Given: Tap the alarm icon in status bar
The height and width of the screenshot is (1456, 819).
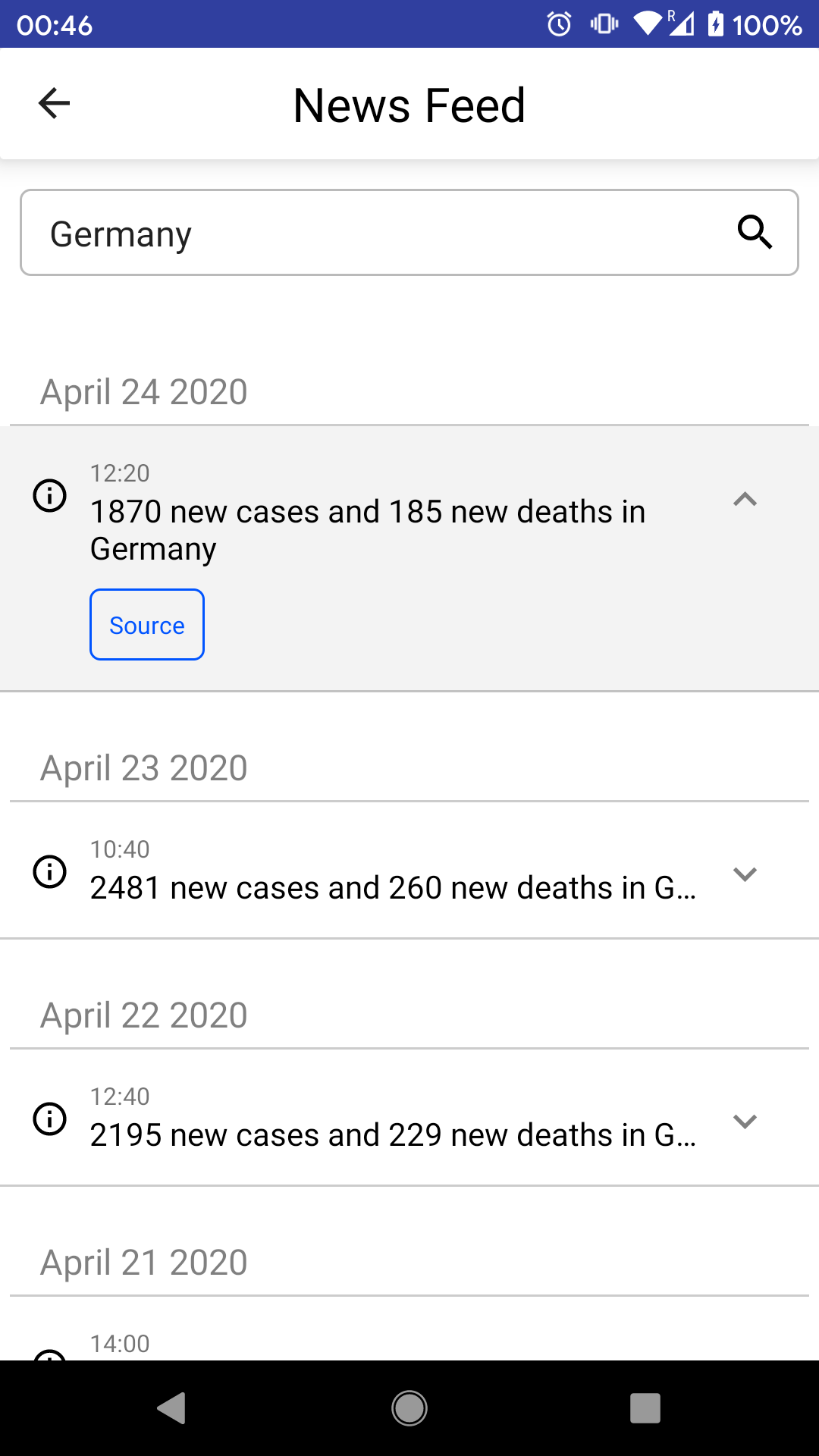Looking at the screenshot, I should (559, 24).
